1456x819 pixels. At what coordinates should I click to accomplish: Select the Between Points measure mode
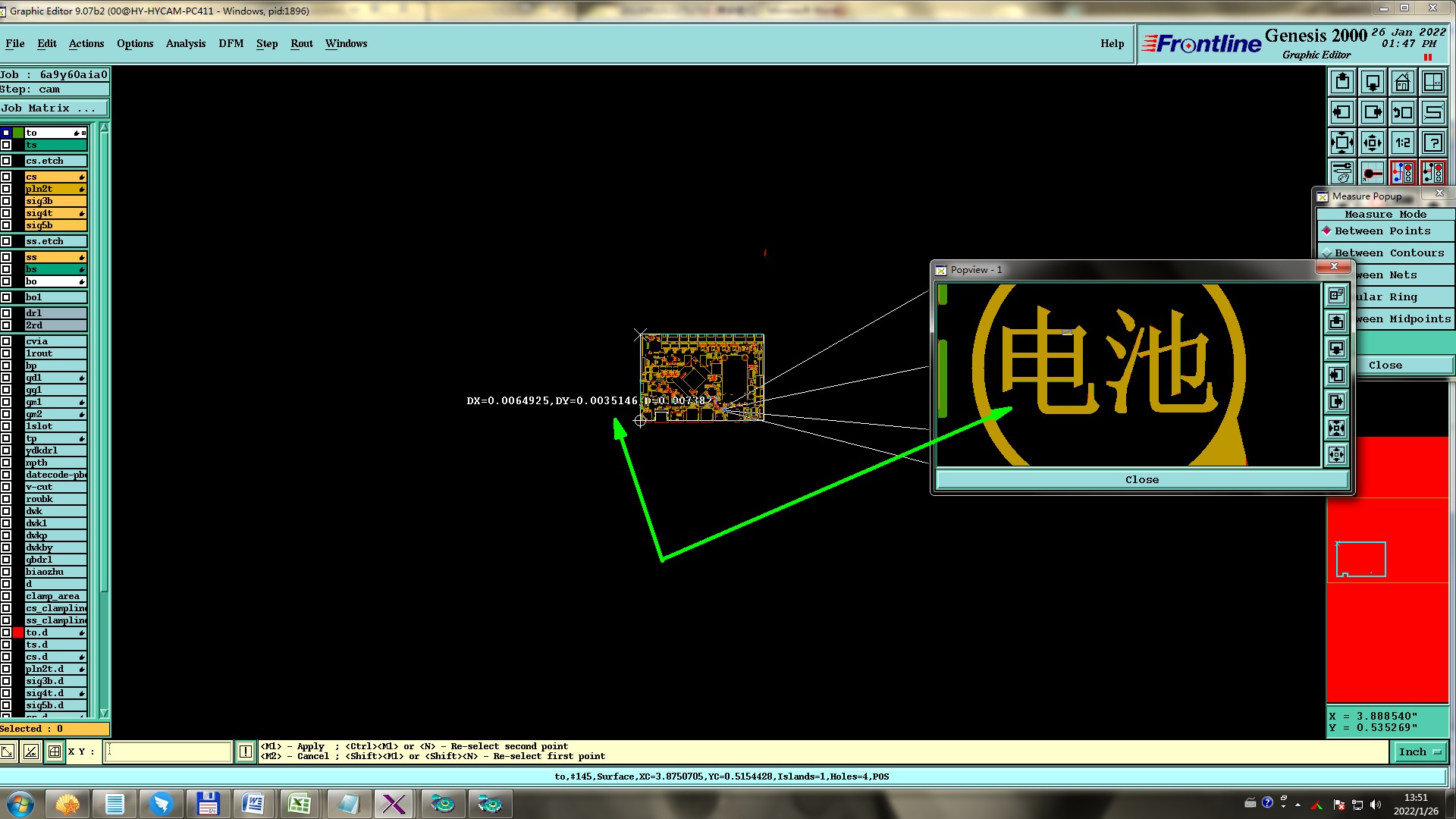[x=1382, y=231]
